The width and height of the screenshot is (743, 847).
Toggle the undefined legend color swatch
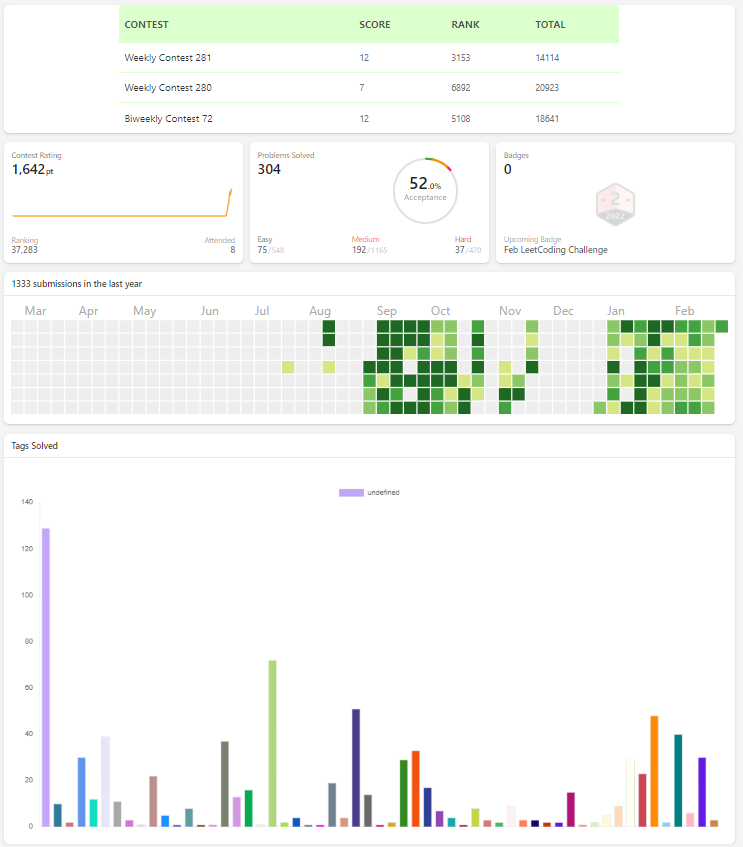click(x=351, y=493)
